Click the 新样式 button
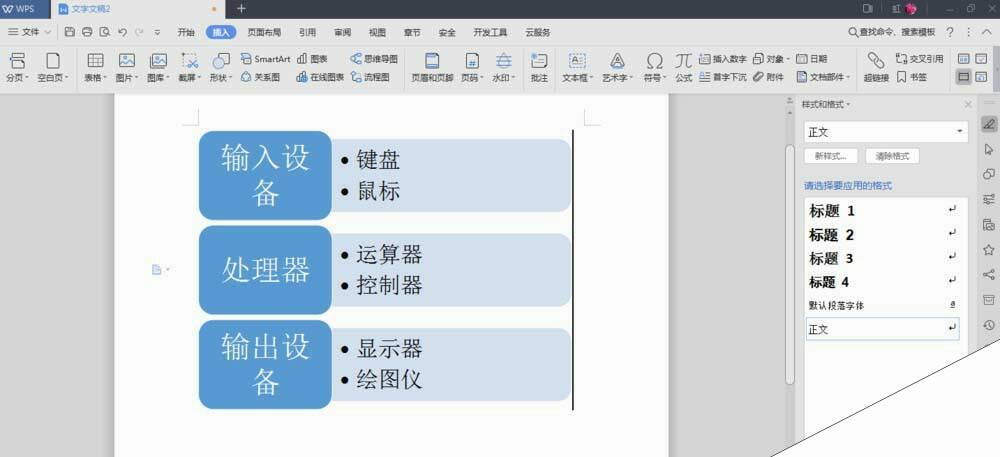This screenshot has height=457, width=1000. coord(832,156)
